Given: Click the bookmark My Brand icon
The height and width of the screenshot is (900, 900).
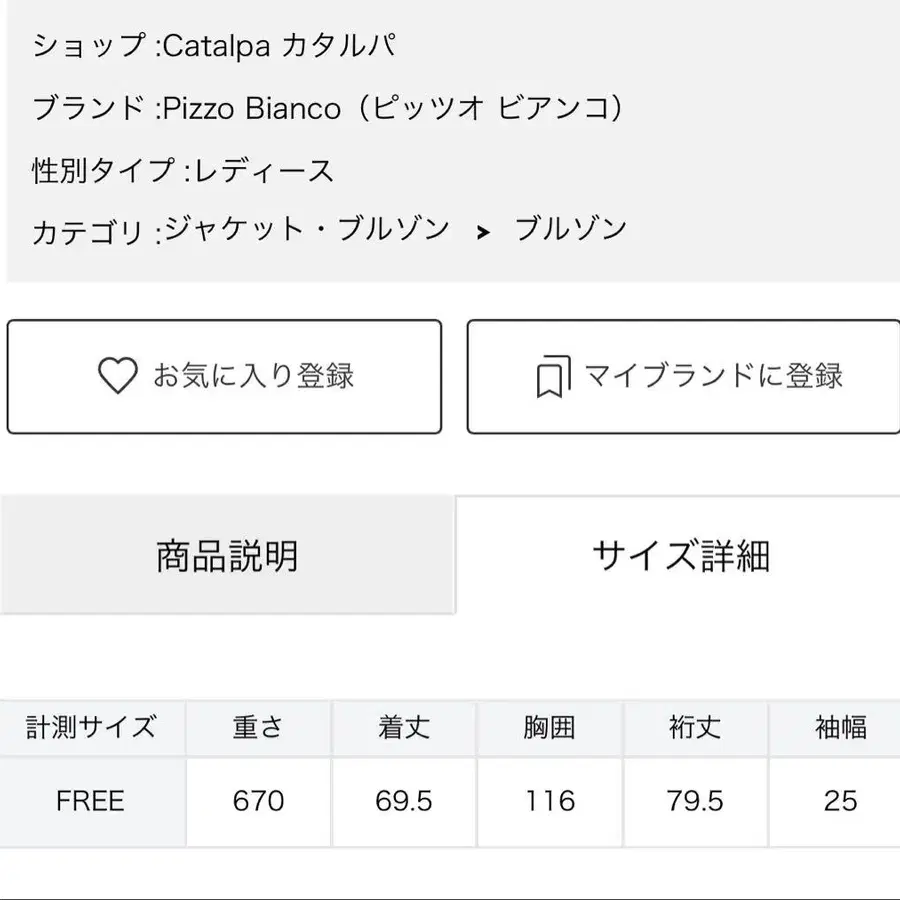Looking at the screenshot, I should coord(553,377).
